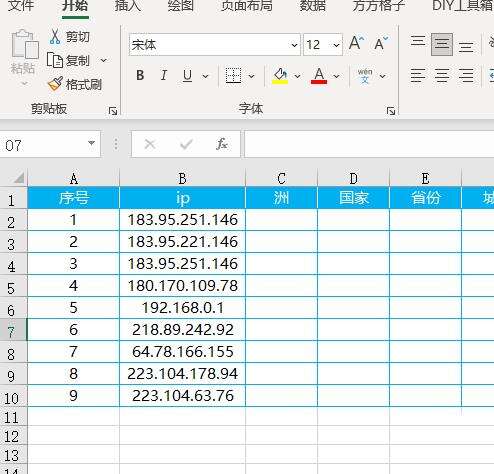
Task: Increase font size with the large A
Action: coord(356,43)
